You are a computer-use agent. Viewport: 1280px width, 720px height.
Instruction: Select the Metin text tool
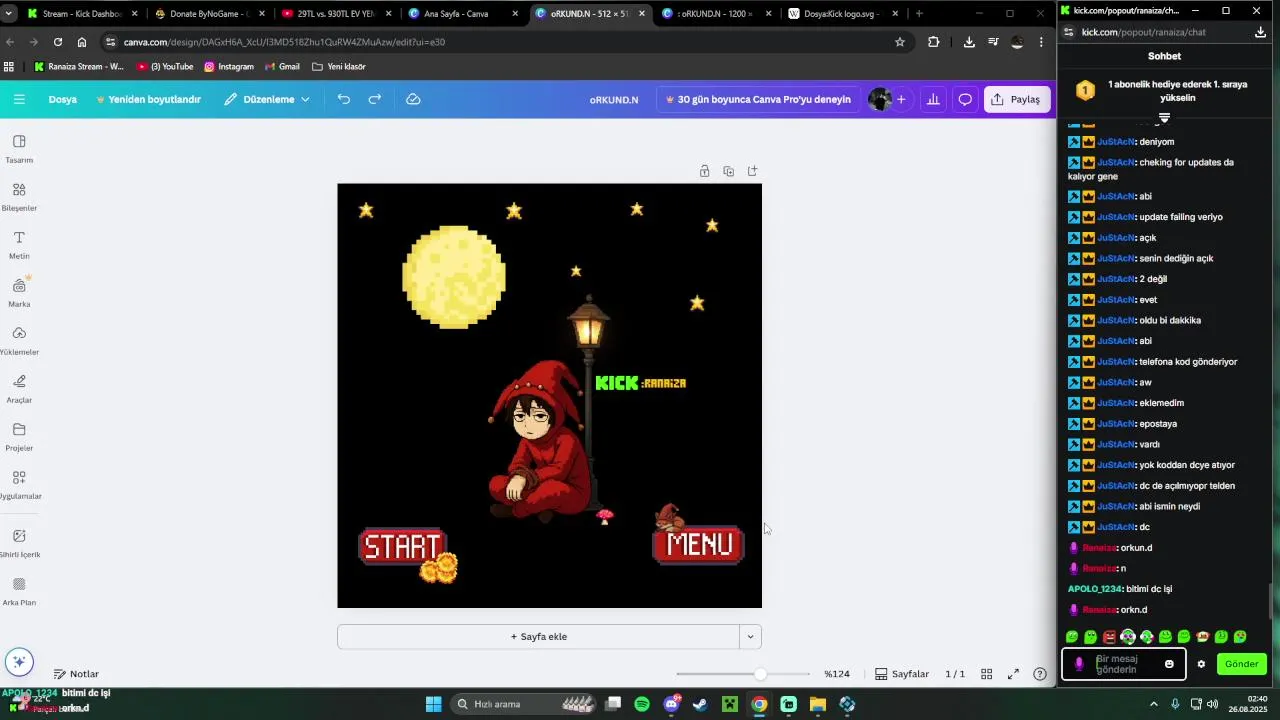click(x=19, y=244)
